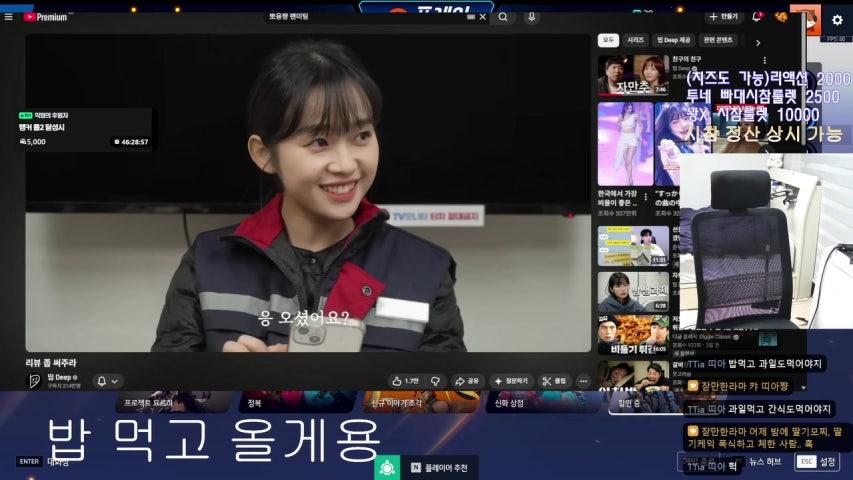Start voice search with the microphone

point(531,17)
